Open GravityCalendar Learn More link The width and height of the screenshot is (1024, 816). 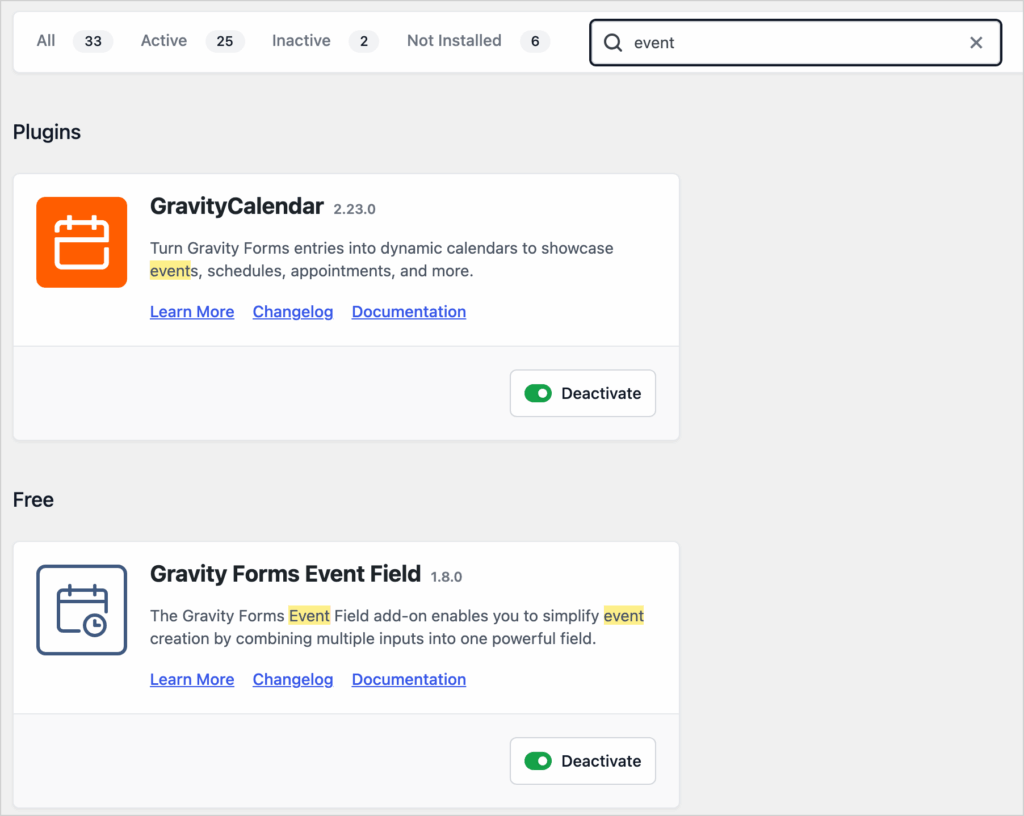coord(192,312)
